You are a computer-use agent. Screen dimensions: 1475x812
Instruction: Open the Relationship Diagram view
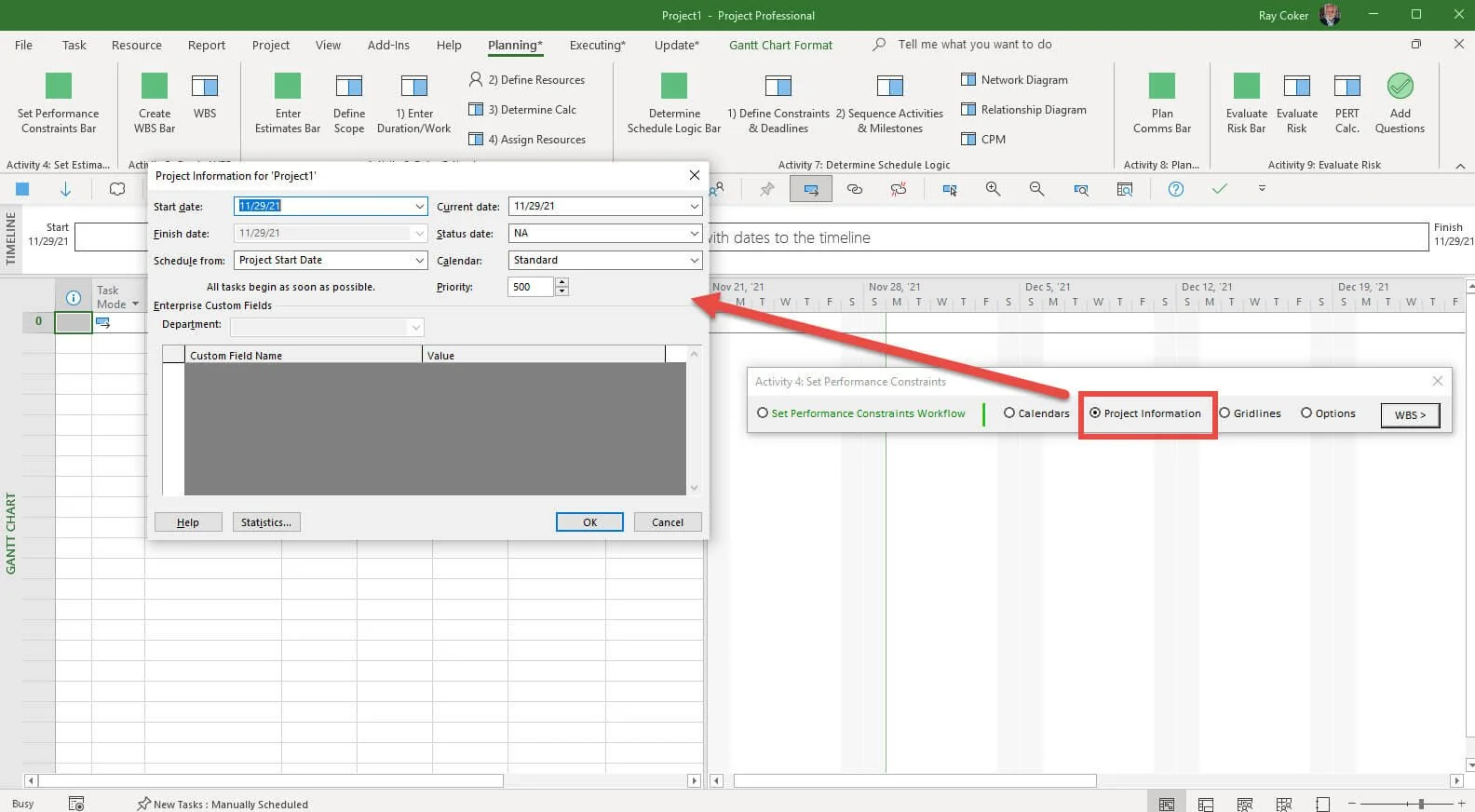[x=1024, y=110]
